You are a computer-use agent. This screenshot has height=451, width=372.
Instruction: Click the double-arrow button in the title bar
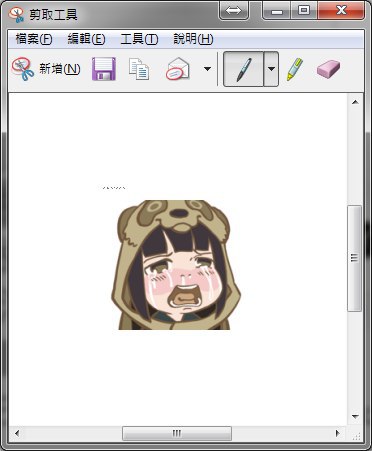233,10
